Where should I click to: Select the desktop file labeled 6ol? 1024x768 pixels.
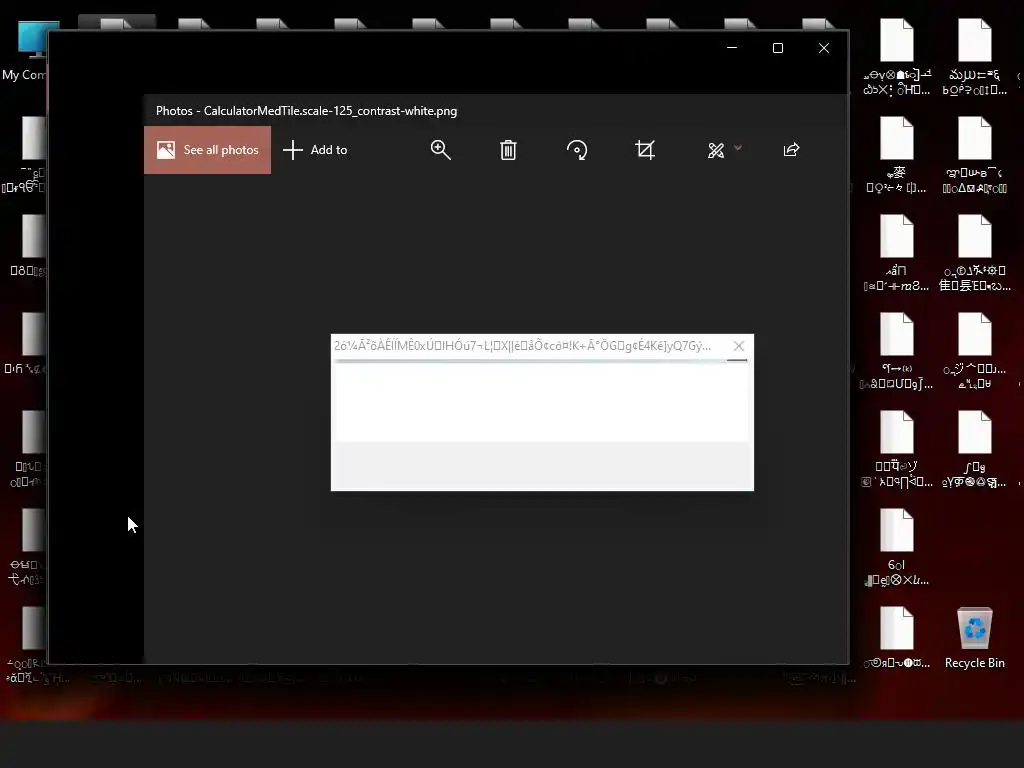pyautogui.click(x=897, y=548)
